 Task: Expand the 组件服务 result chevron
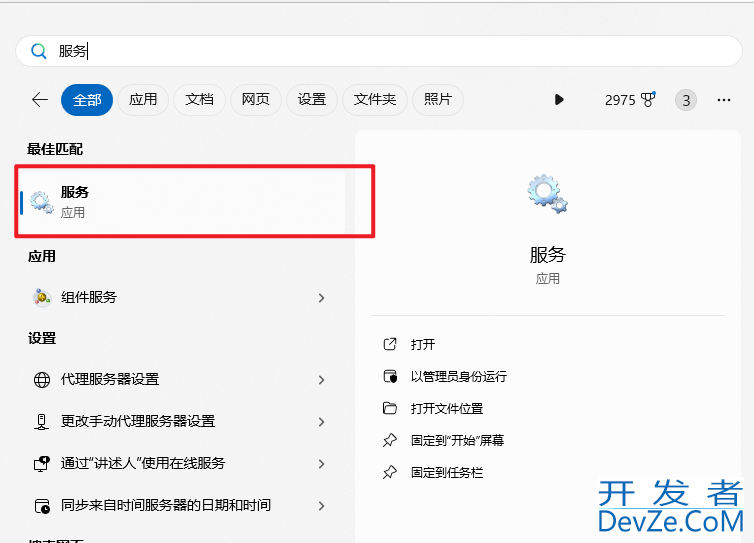pos(321,298)
